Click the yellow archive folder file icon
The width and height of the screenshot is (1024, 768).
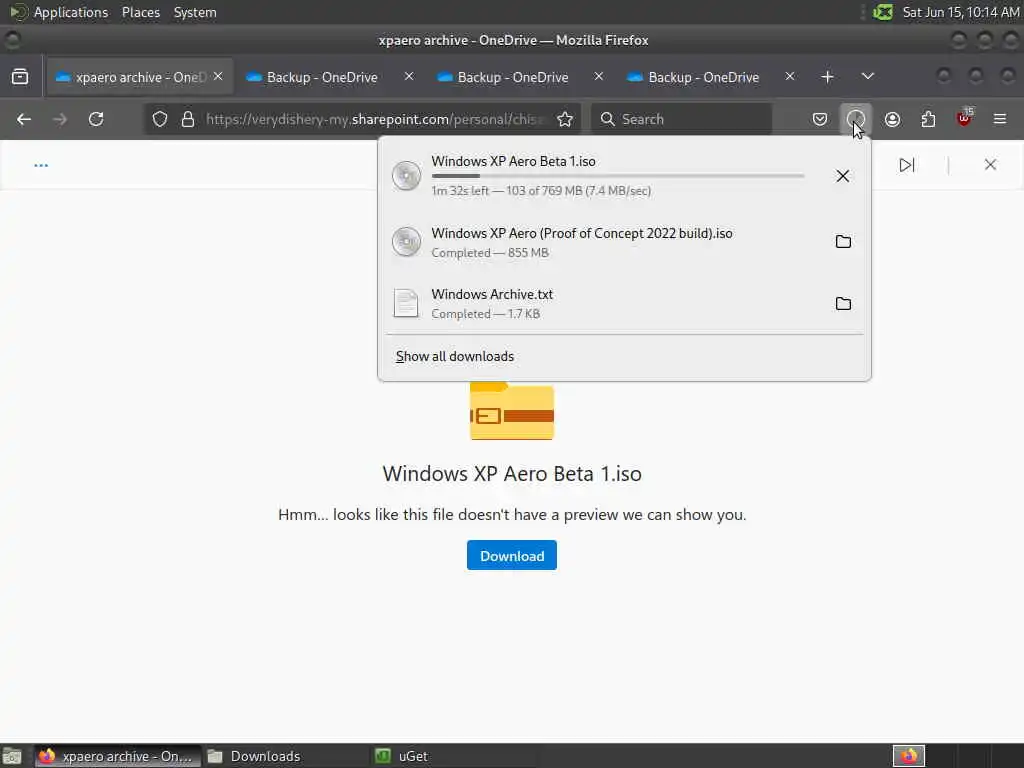point(512,411)
